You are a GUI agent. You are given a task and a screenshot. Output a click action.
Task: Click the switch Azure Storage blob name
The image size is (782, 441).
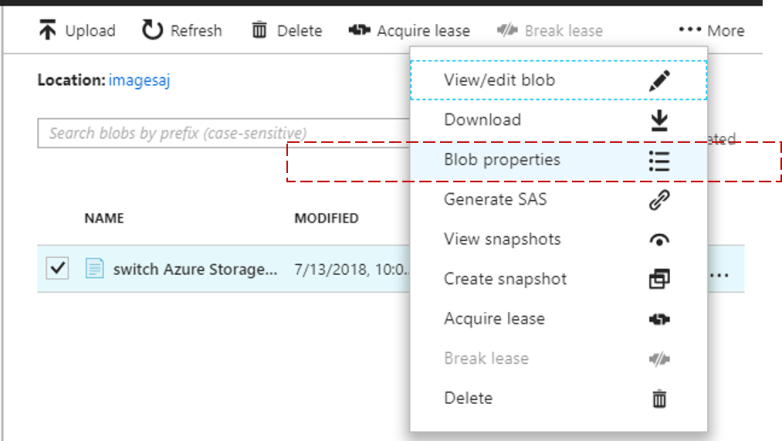click(x=195, y=269)
